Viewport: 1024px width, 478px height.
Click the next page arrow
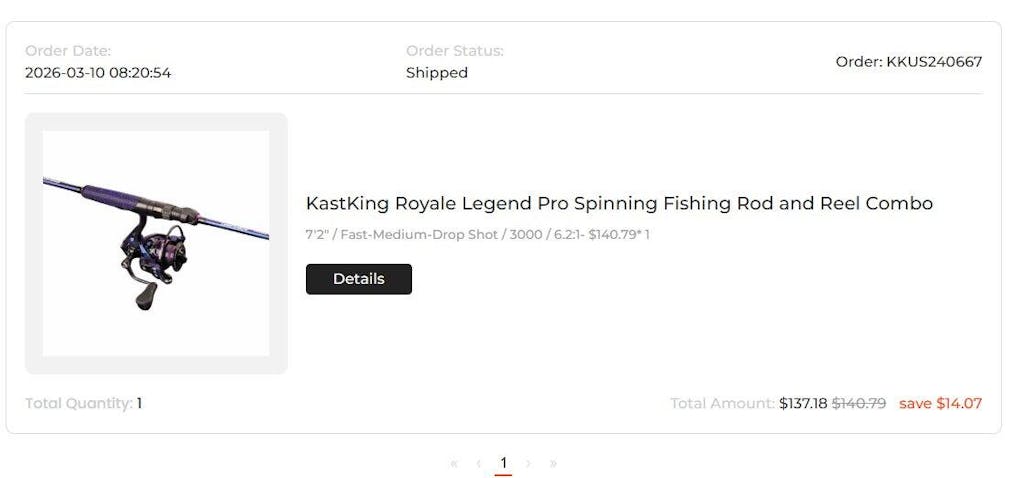[x=528, y=463]
